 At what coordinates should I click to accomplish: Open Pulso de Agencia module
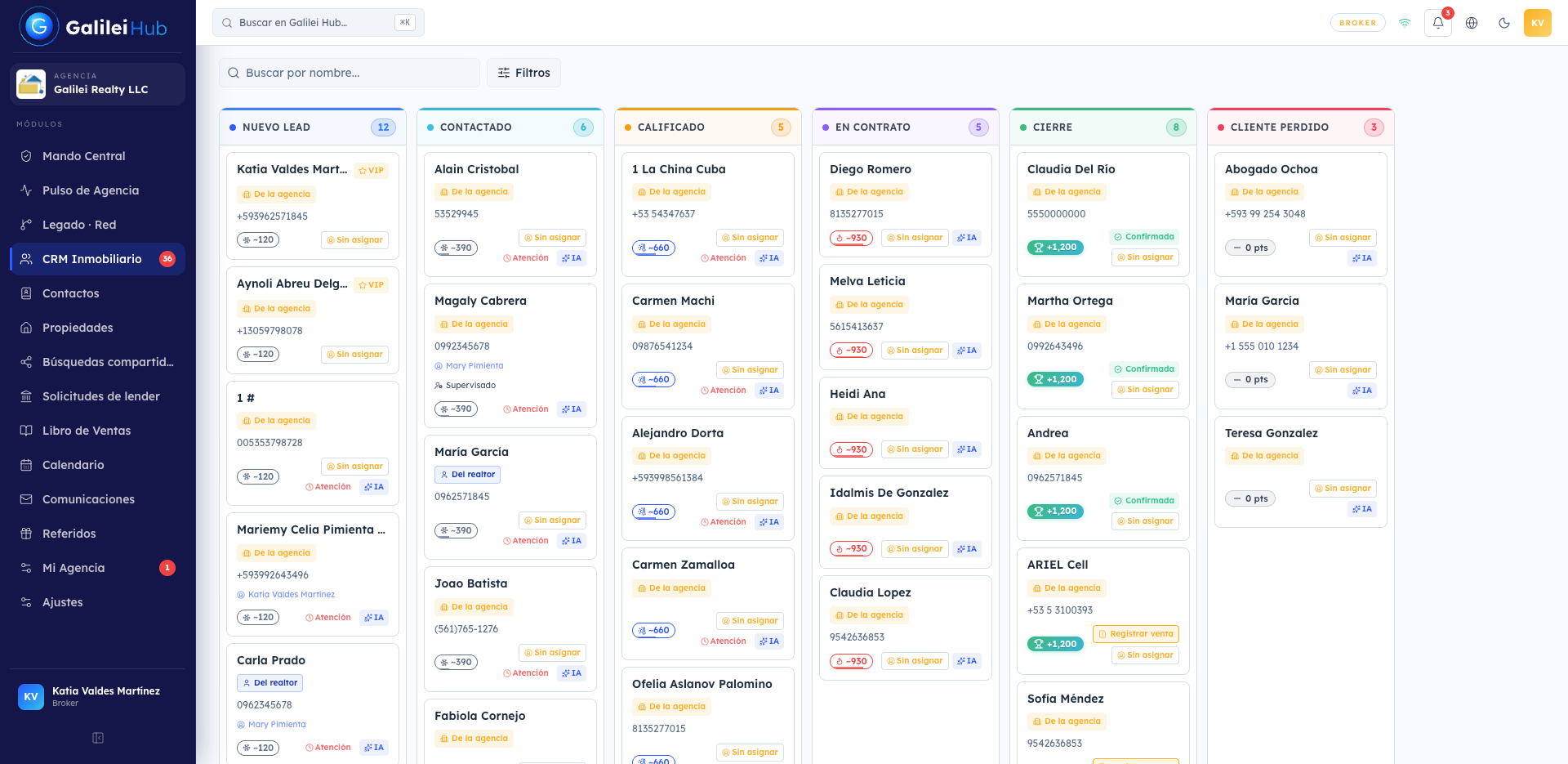point(97,190)
